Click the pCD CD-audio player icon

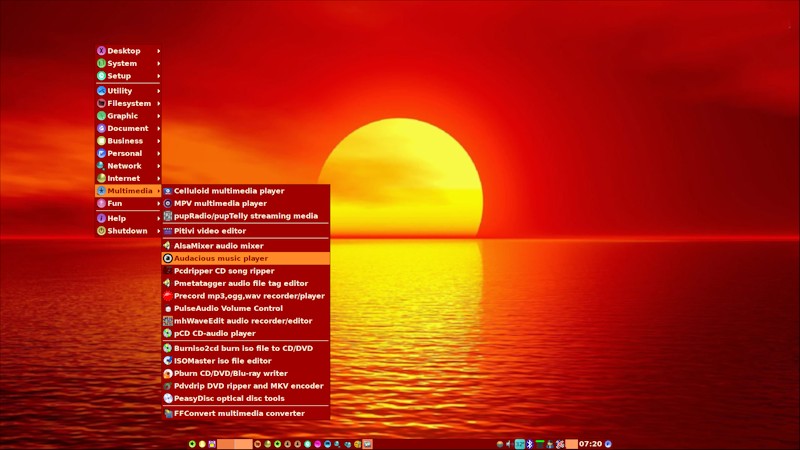click(168, 333)
